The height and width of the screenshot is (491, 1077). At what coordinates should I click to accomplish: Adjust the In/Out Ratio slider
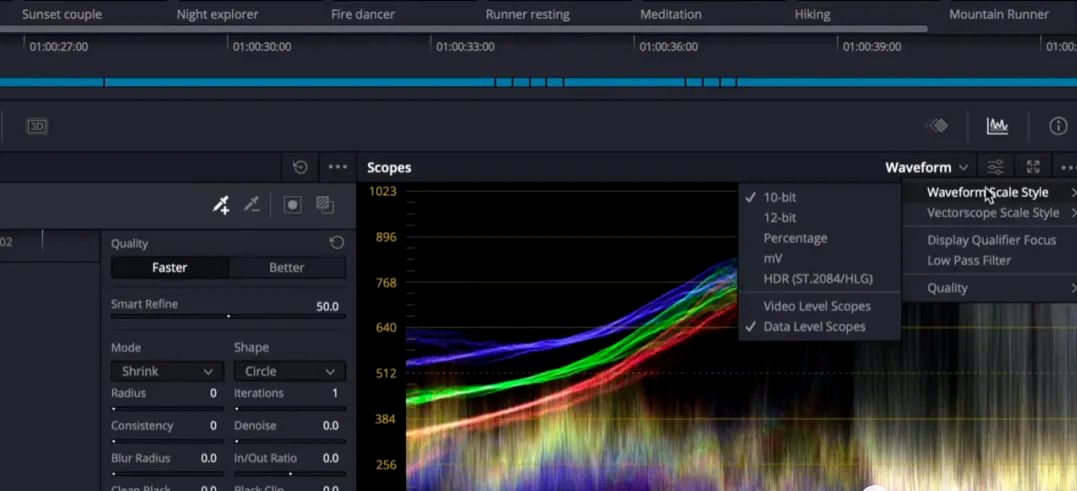[x=290, y=474]
